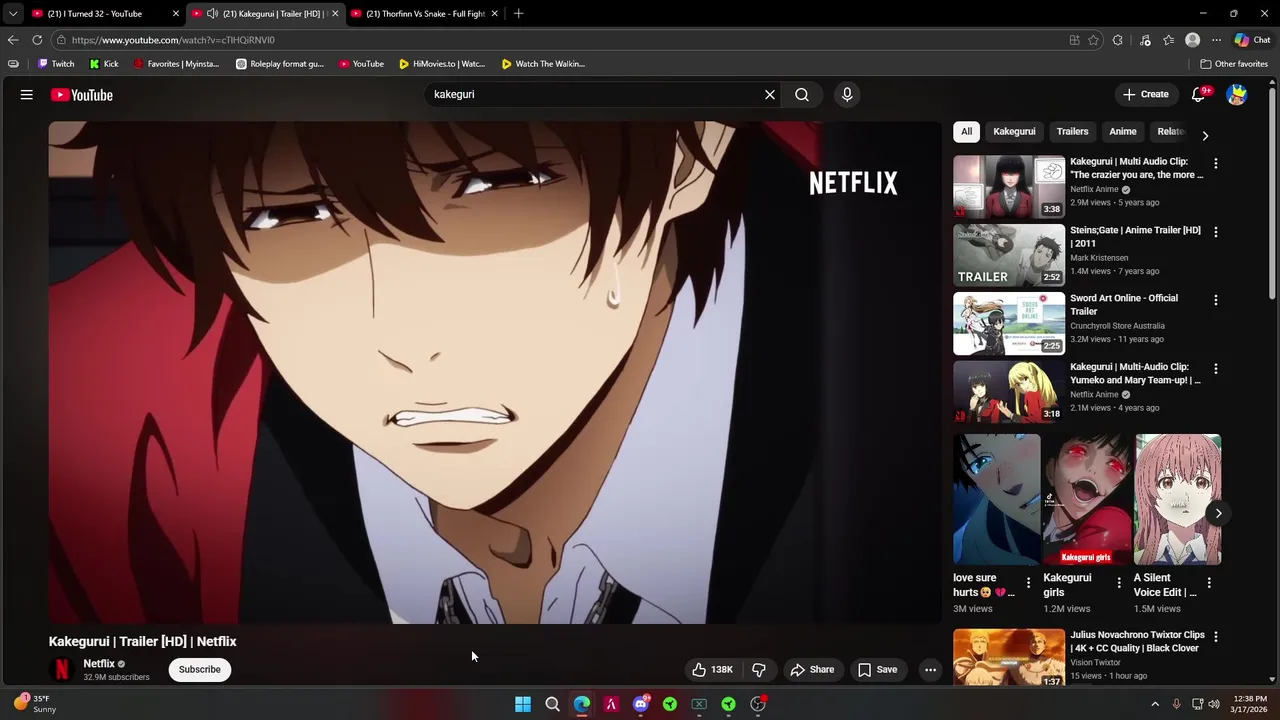Select the Trailers filter chip

point(1072,131)
